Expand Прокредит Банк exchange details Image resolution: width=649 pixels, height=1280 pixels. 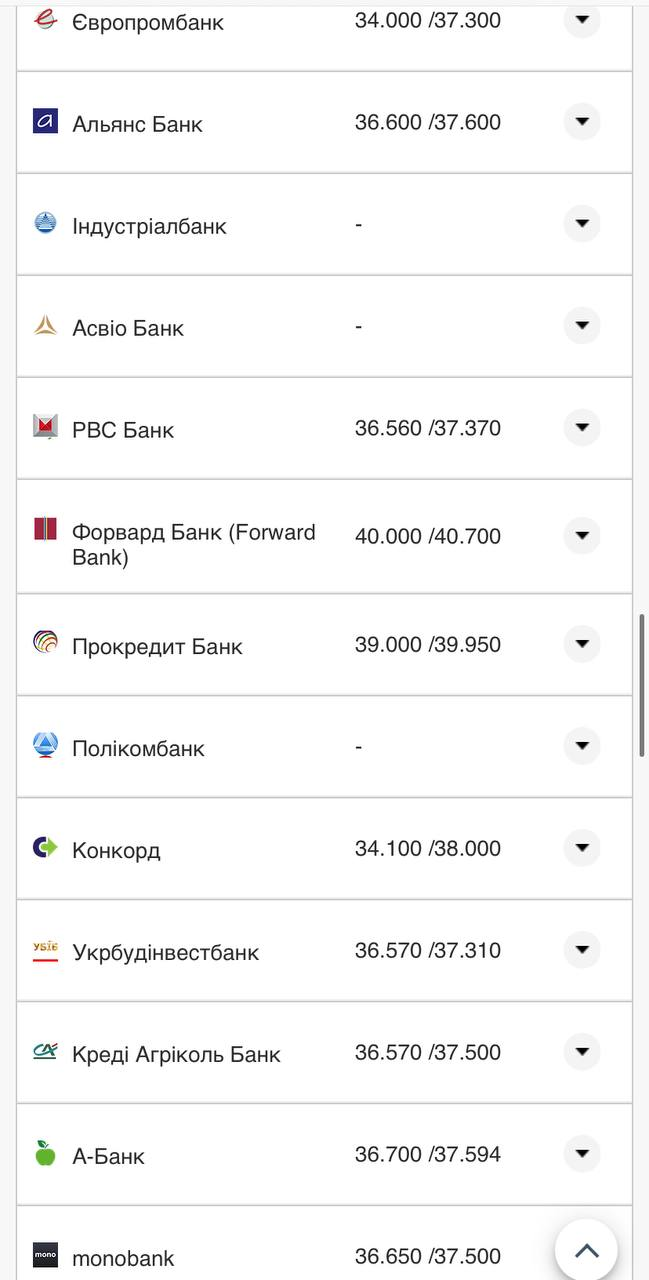click(x=582, y=644)
